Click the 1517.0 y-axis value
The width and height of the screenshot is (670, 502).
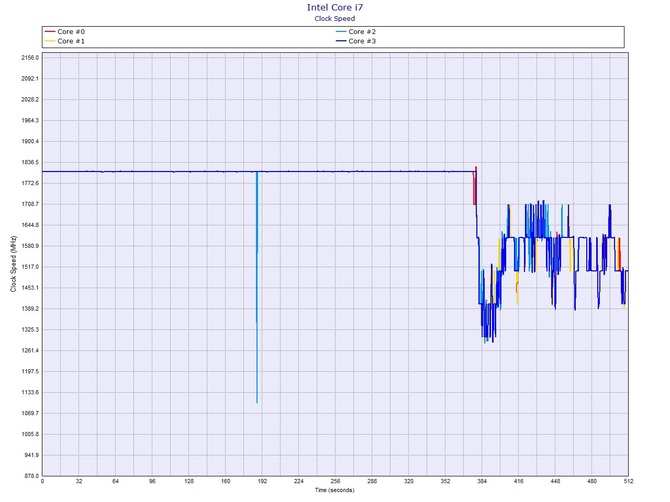[x=30, y=267]
